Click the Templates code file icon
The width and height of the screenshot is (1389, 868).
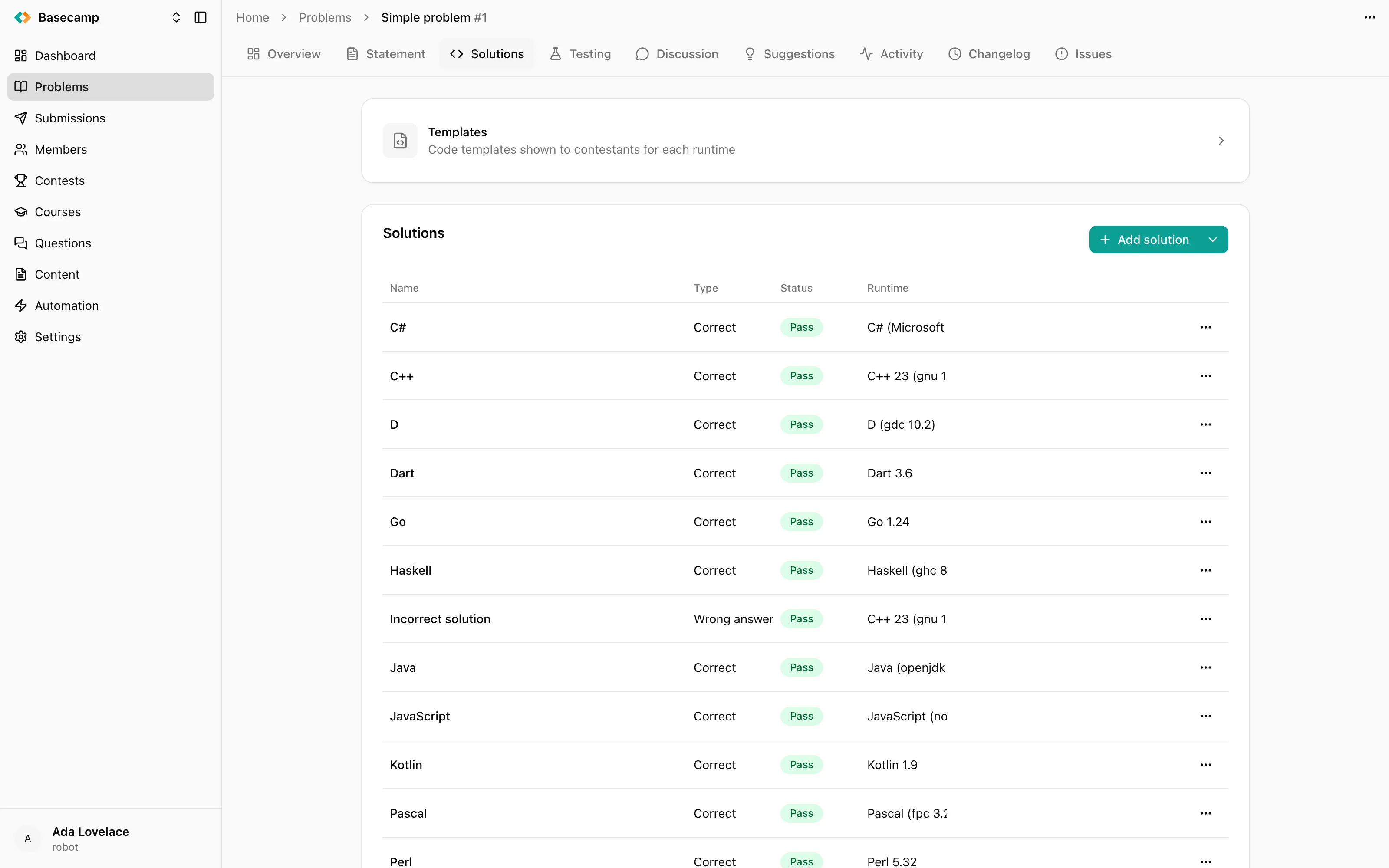[400, 141]
